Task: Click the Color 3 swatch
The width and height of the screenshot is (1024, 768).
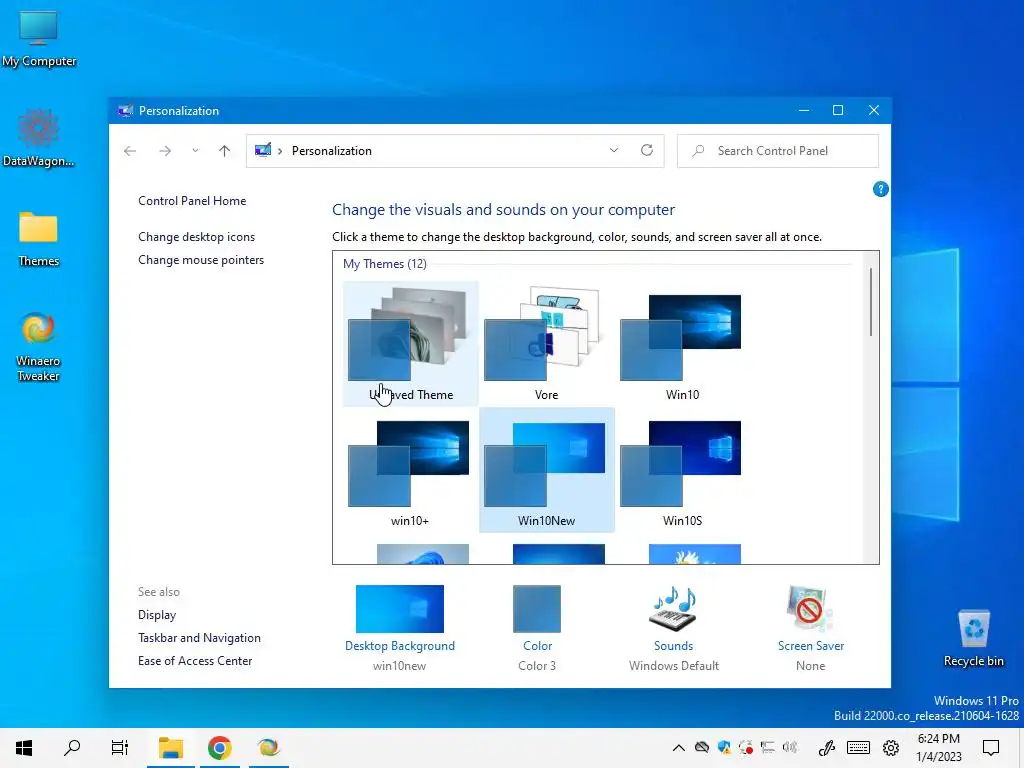Action: 537,609
